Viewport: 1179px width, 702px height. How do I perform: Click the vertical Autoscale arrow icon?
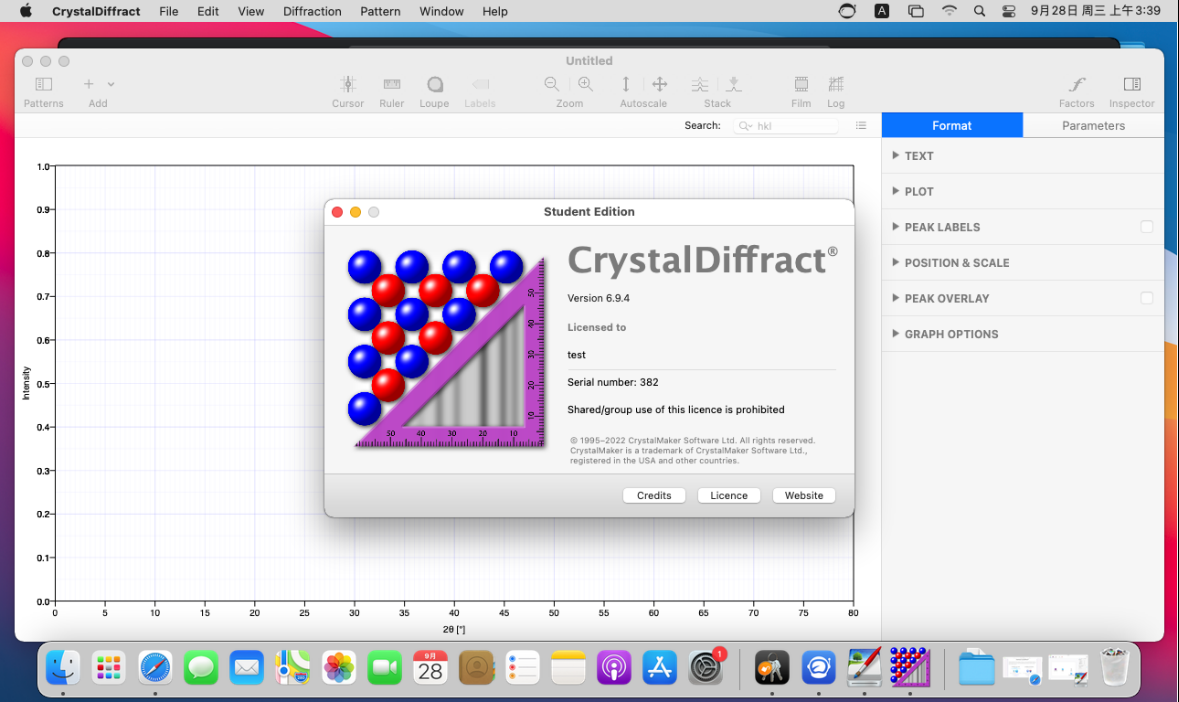point(626,84)
